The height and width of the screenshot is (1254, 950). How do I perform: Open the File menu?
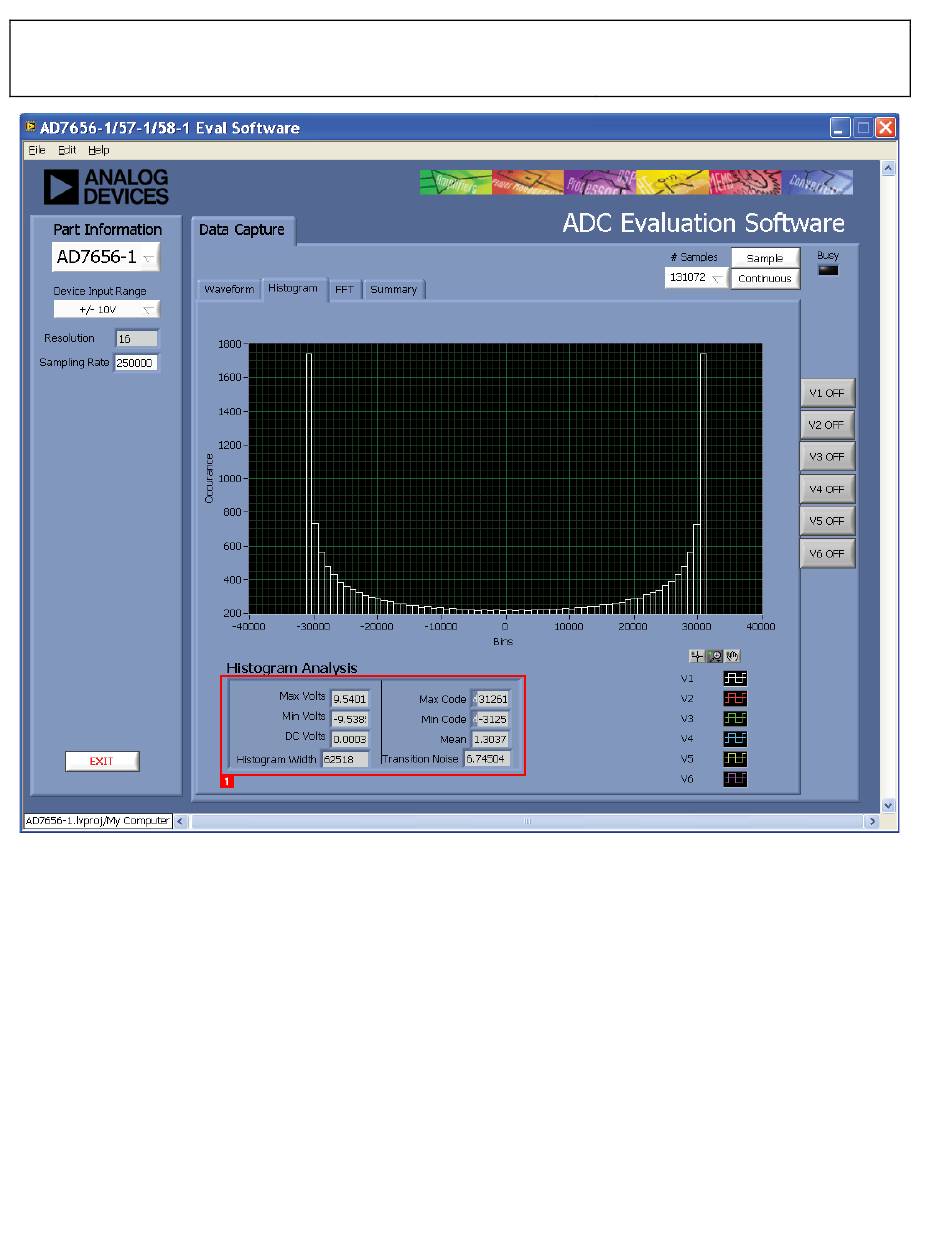(37, 150)
